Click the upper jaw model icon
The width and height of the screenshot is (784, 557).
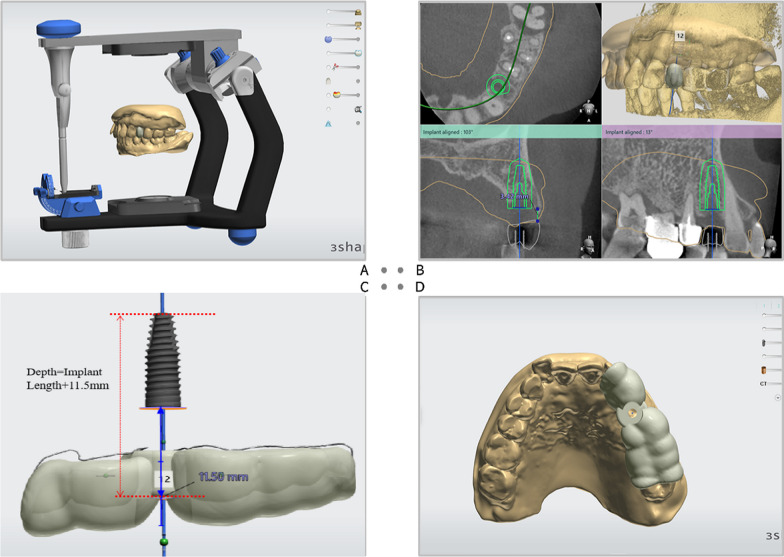pos(357,10)
